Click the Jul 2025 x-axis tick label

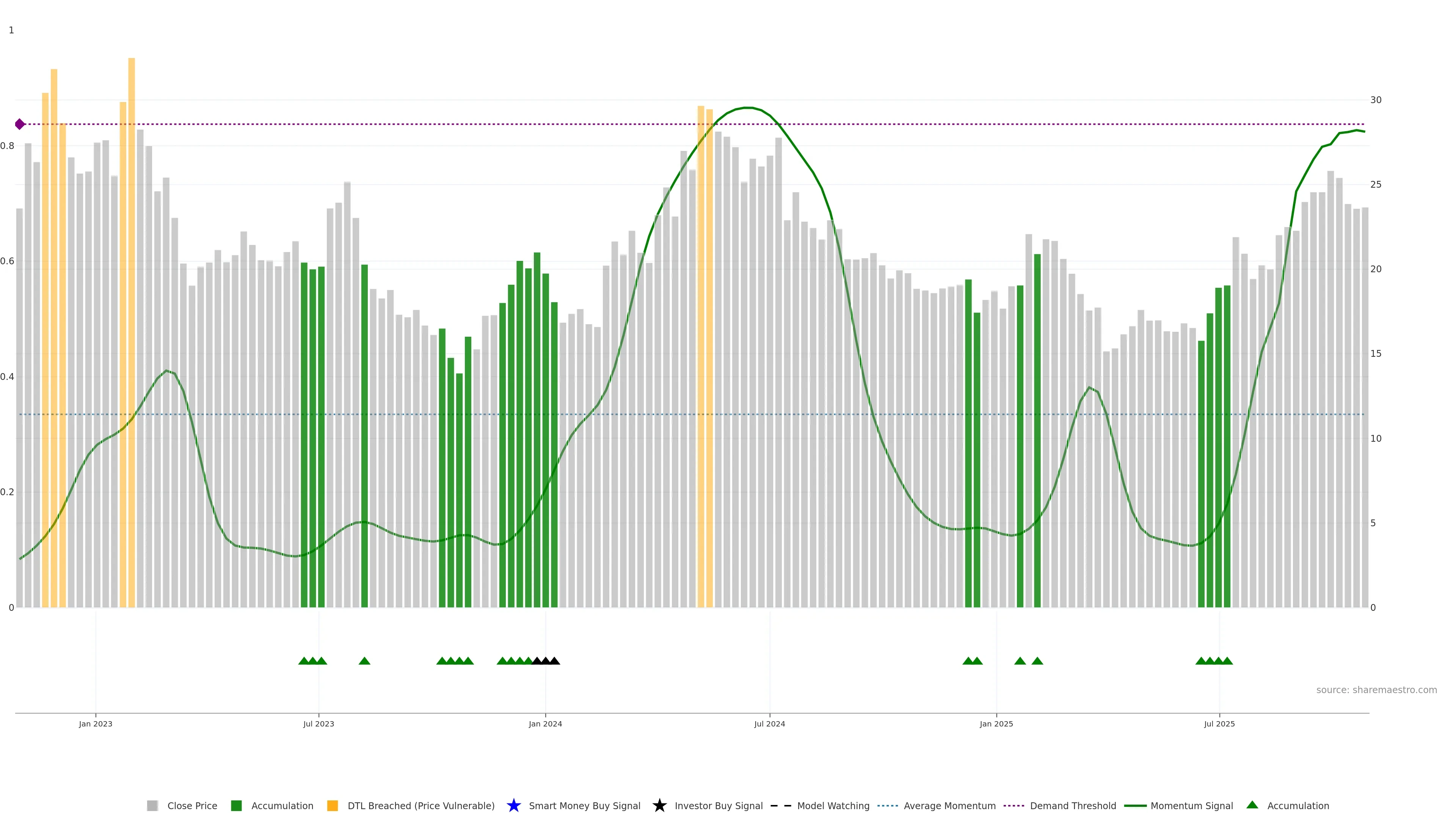pyautogui.click(x=1219, y=723)
